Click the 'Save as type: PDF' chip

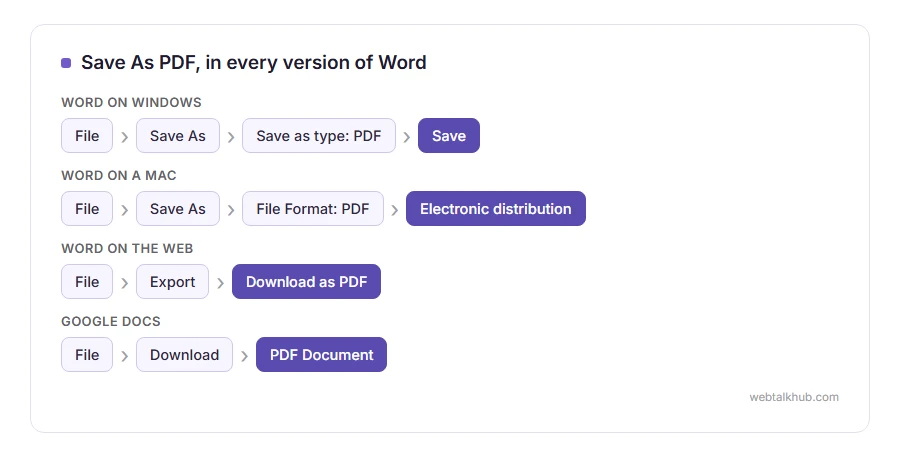pos(319,135)
